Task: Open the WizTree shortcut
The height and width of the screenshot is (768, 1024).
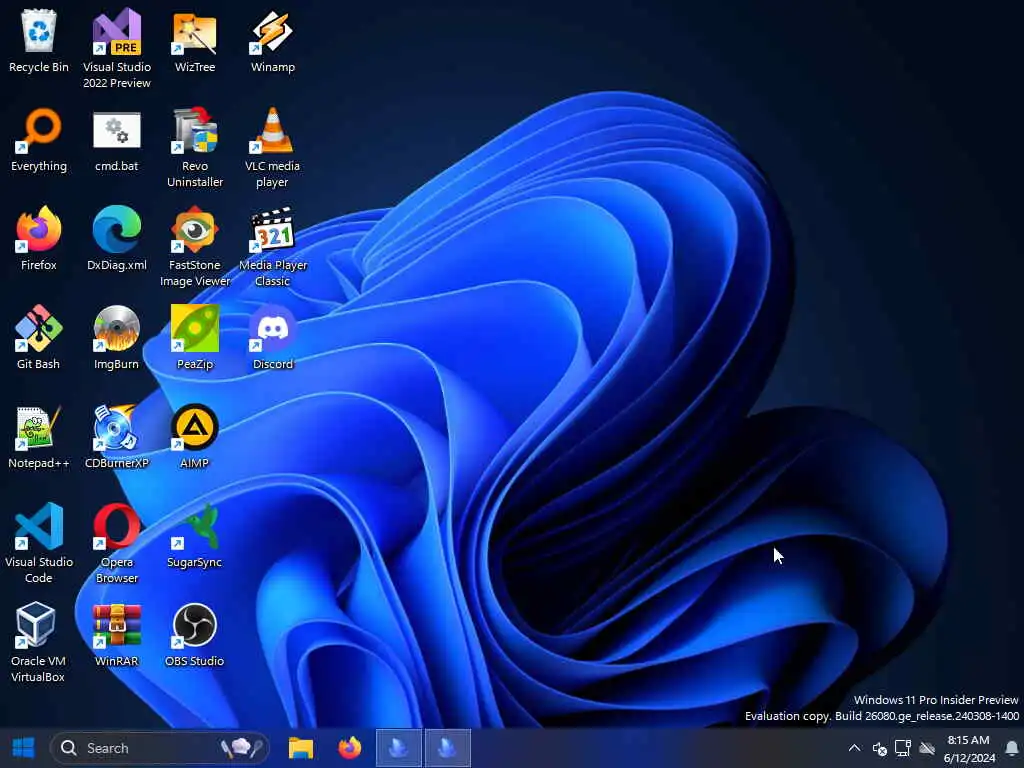Action: (x=195, y=39)
